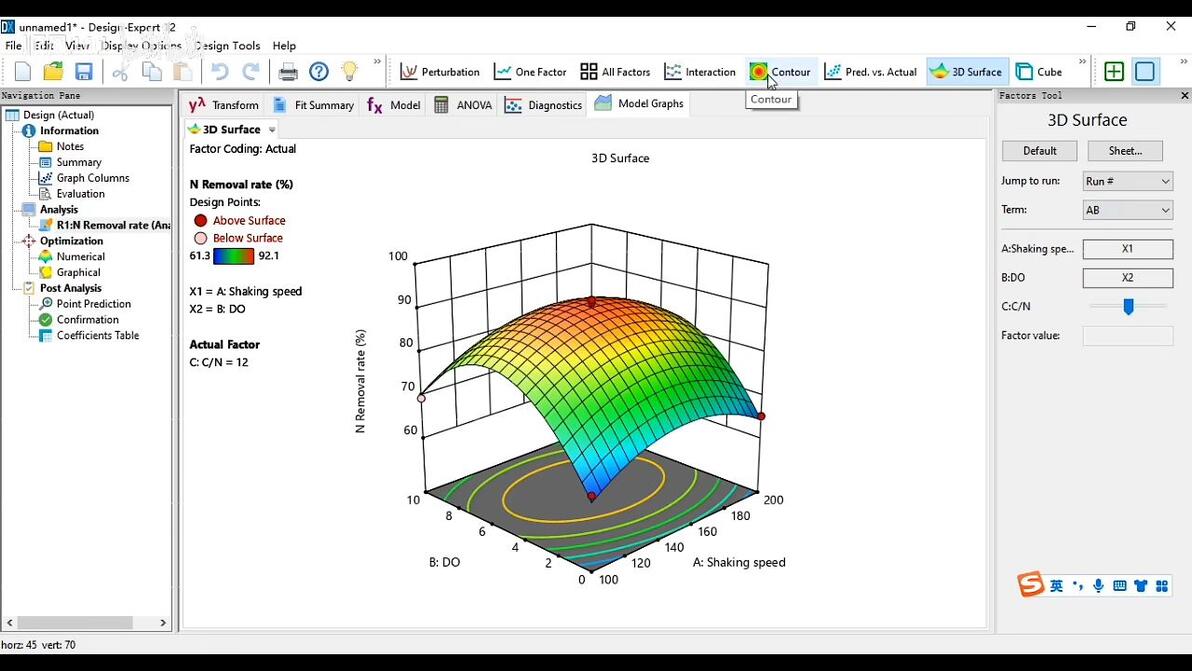This screenshot has width=1192, height=671.
Task: Click the Save floppy disk icon
Action: (84, 72)
